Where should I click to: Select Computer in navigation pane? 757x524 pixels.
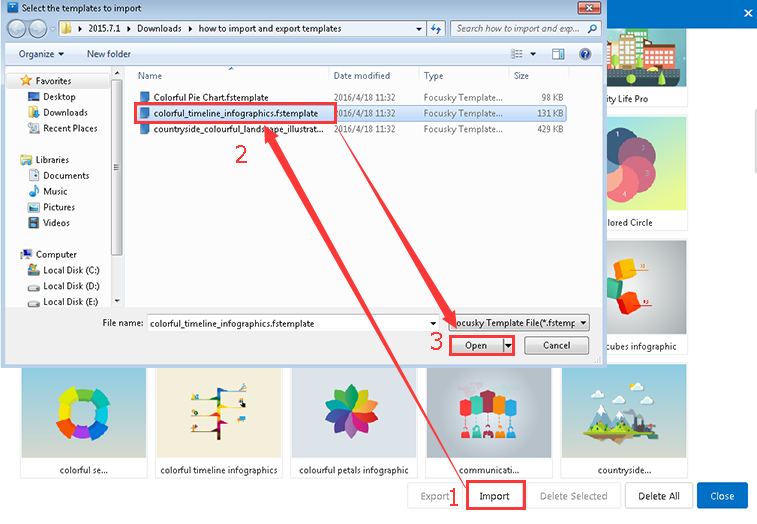pos(48,255)
